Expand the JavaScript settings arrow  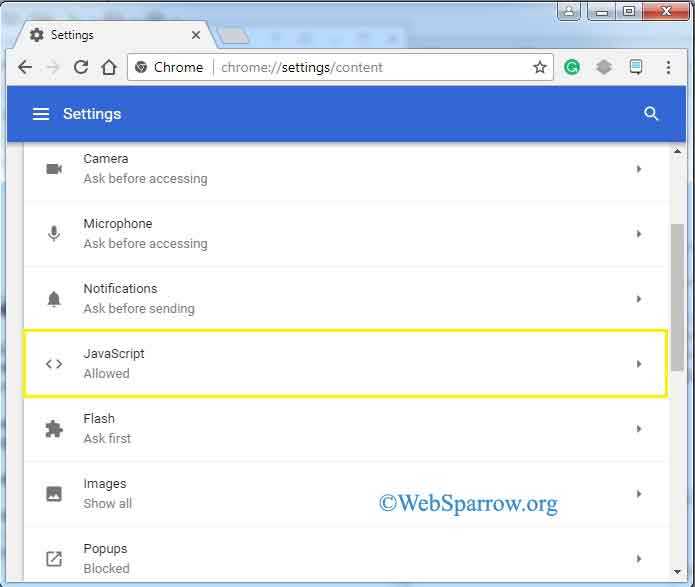point(639,364)
